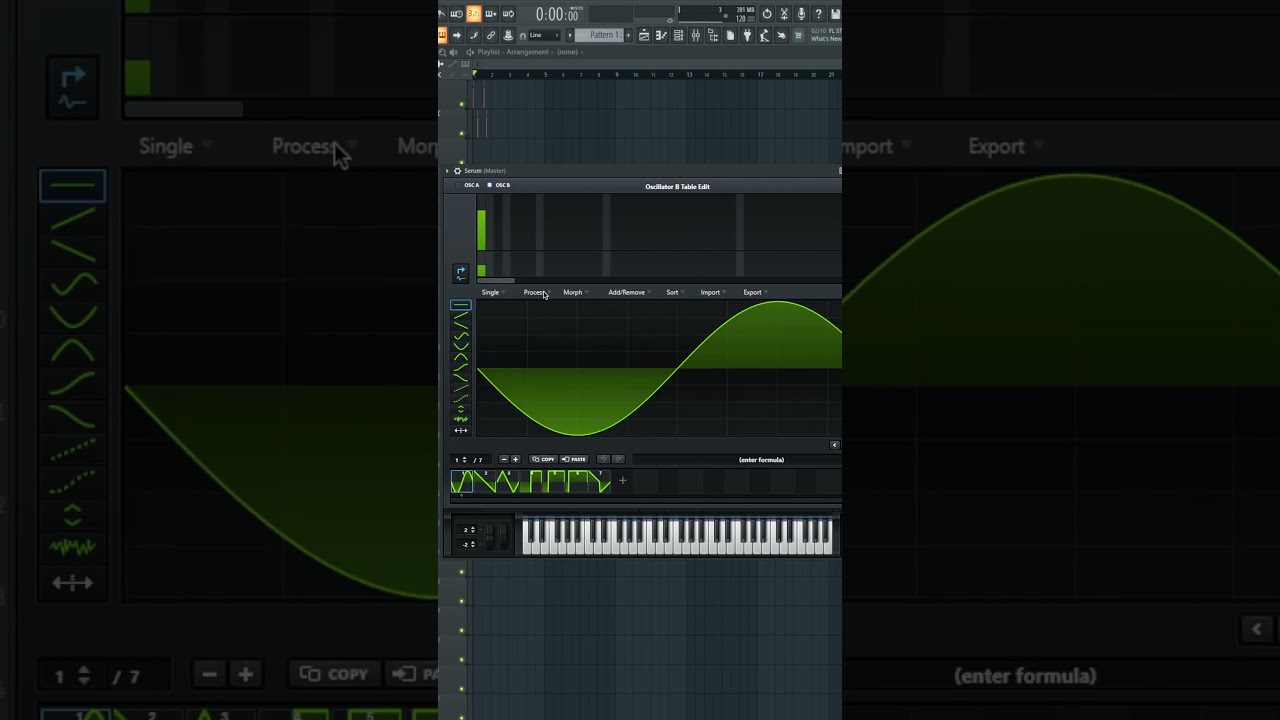The image size is (1280, 720).
Task: Toggle the 3.2 countdown before recording
Action: click(x=473, y=14)
